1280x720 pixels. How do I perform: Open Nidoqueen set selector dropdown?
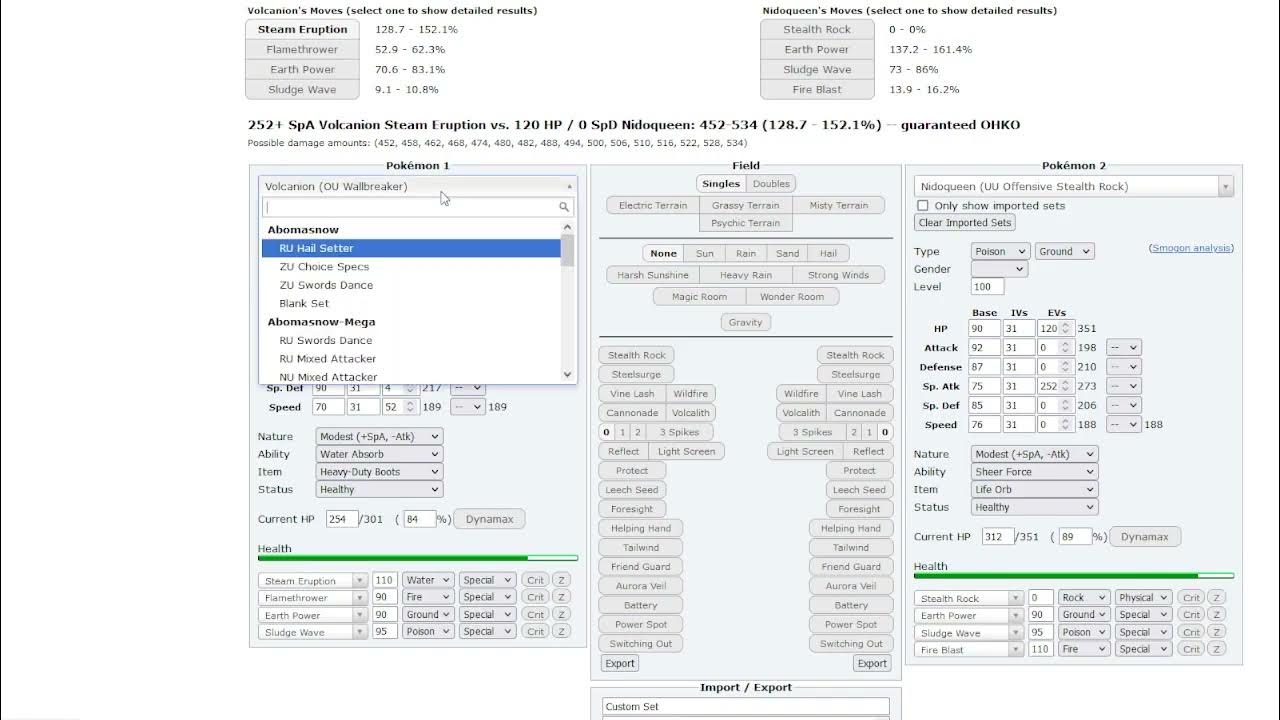point(1073,186)
